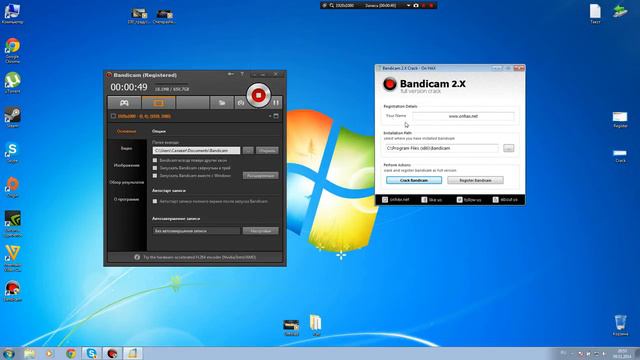Image resolution: width=640 pixels, height=360 pixels.
Task: Open Skype from the taskbar
Action: (91, 353)
